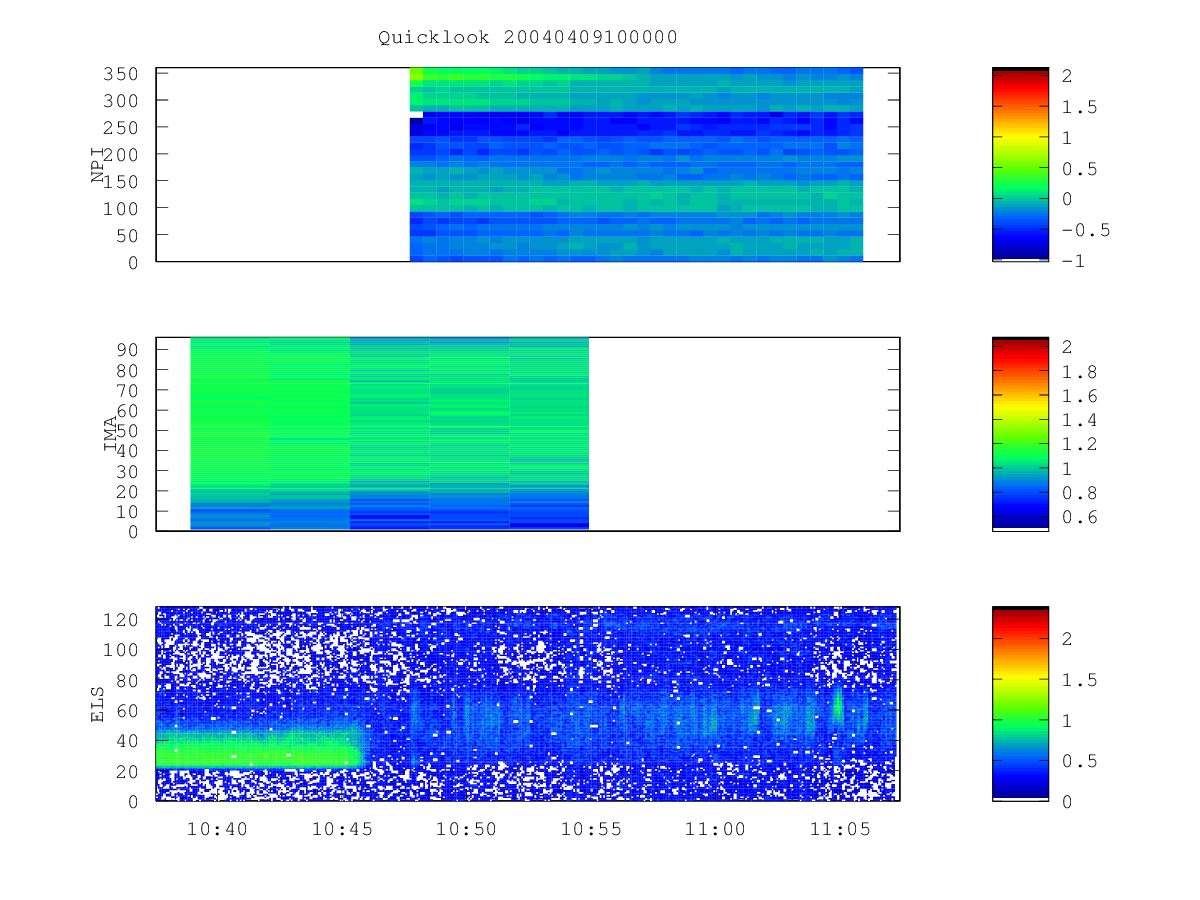Viewport: 1200px width, 900px height.
Task: Click the 1.5 value on ELS colorbar
Action: (x=1080, y=680)
